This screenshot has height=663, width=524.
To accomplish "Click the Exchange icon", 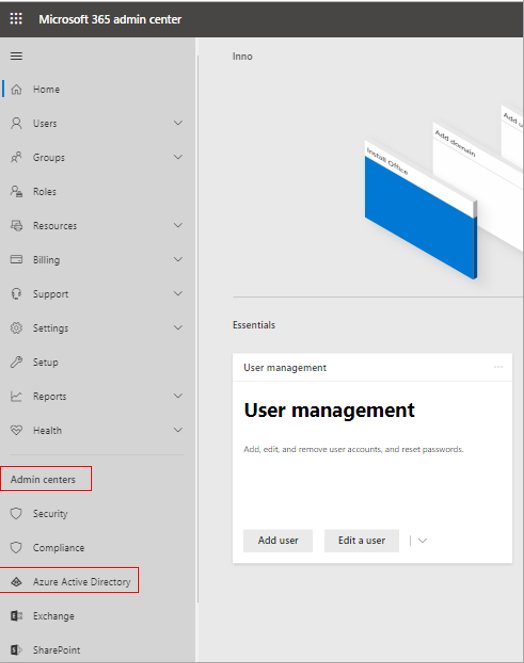I will (x=16, y=616).
